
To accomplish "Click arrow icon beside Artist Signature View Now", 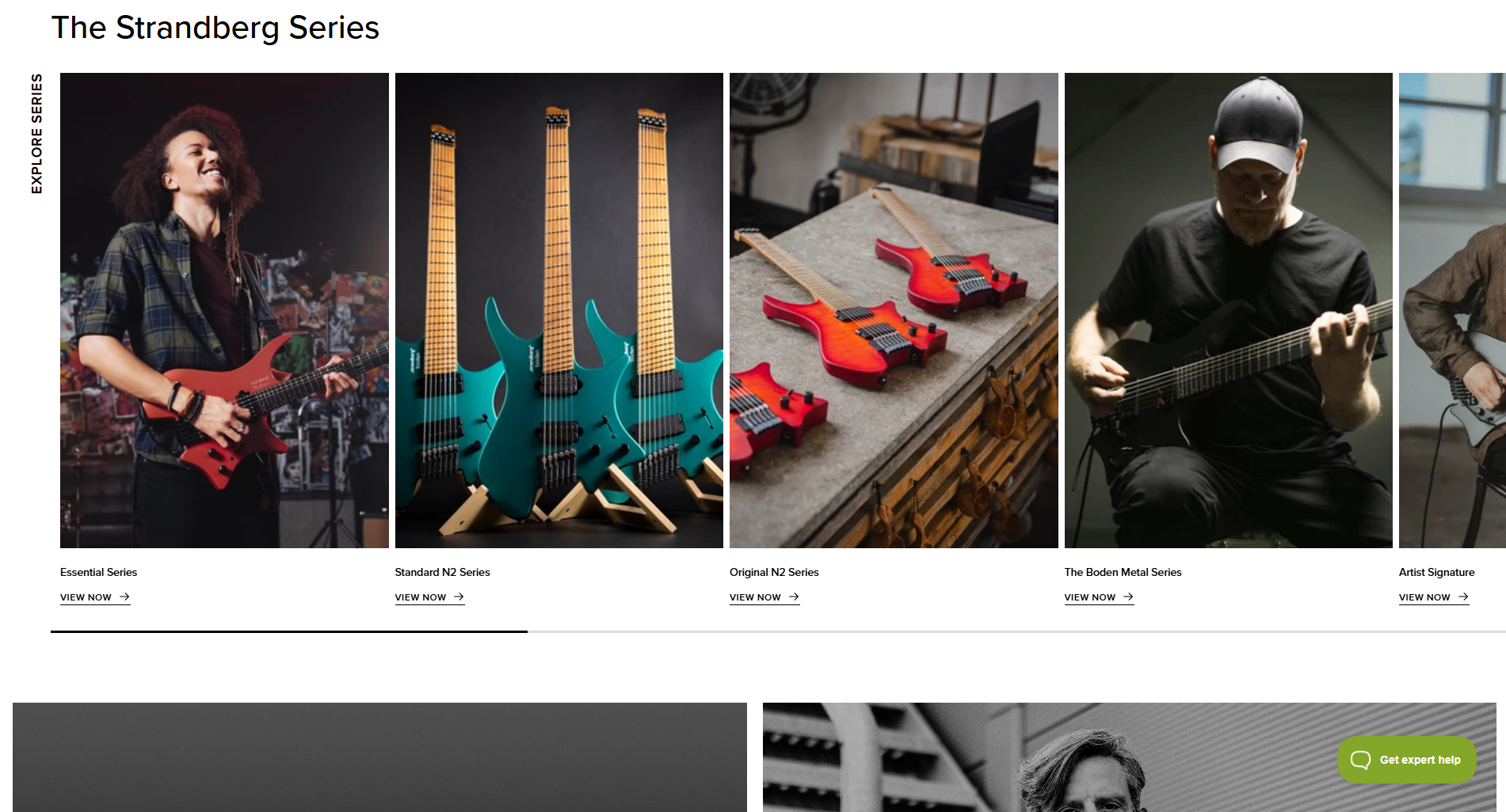I will pos(1463,597).
